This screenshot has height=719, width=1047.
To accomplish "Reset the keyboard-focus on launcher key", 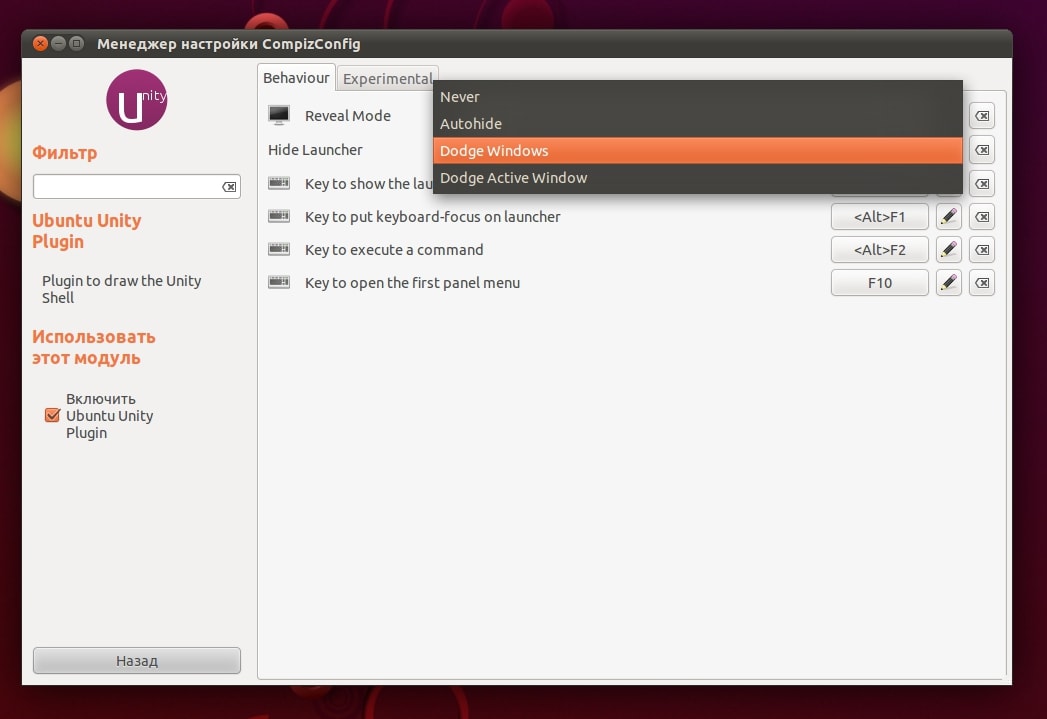I will point(982,216).
